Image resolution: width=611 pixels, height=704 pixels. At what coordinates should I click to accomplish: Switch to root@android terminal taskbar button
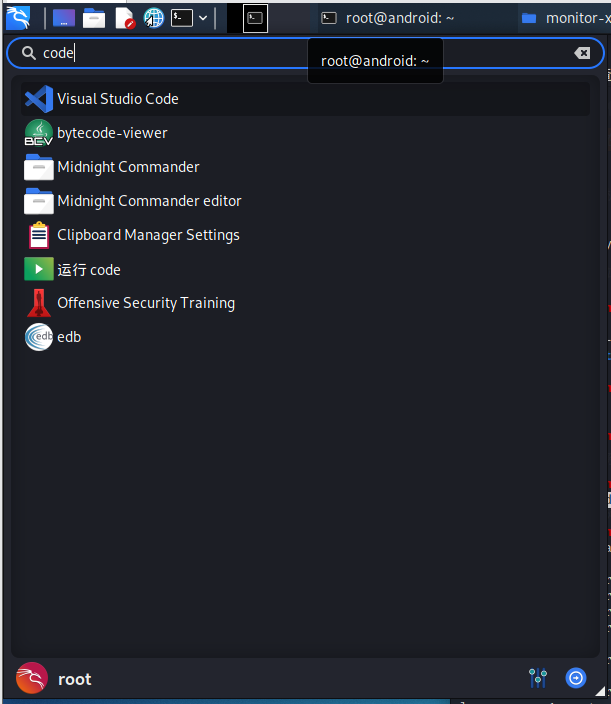[x=387, y=18]
